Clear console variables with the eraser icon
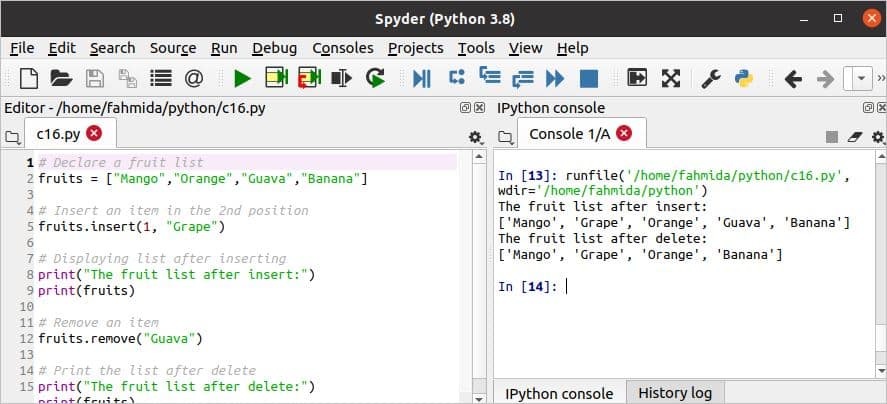The image size is (887, 404). click(855, 137)
